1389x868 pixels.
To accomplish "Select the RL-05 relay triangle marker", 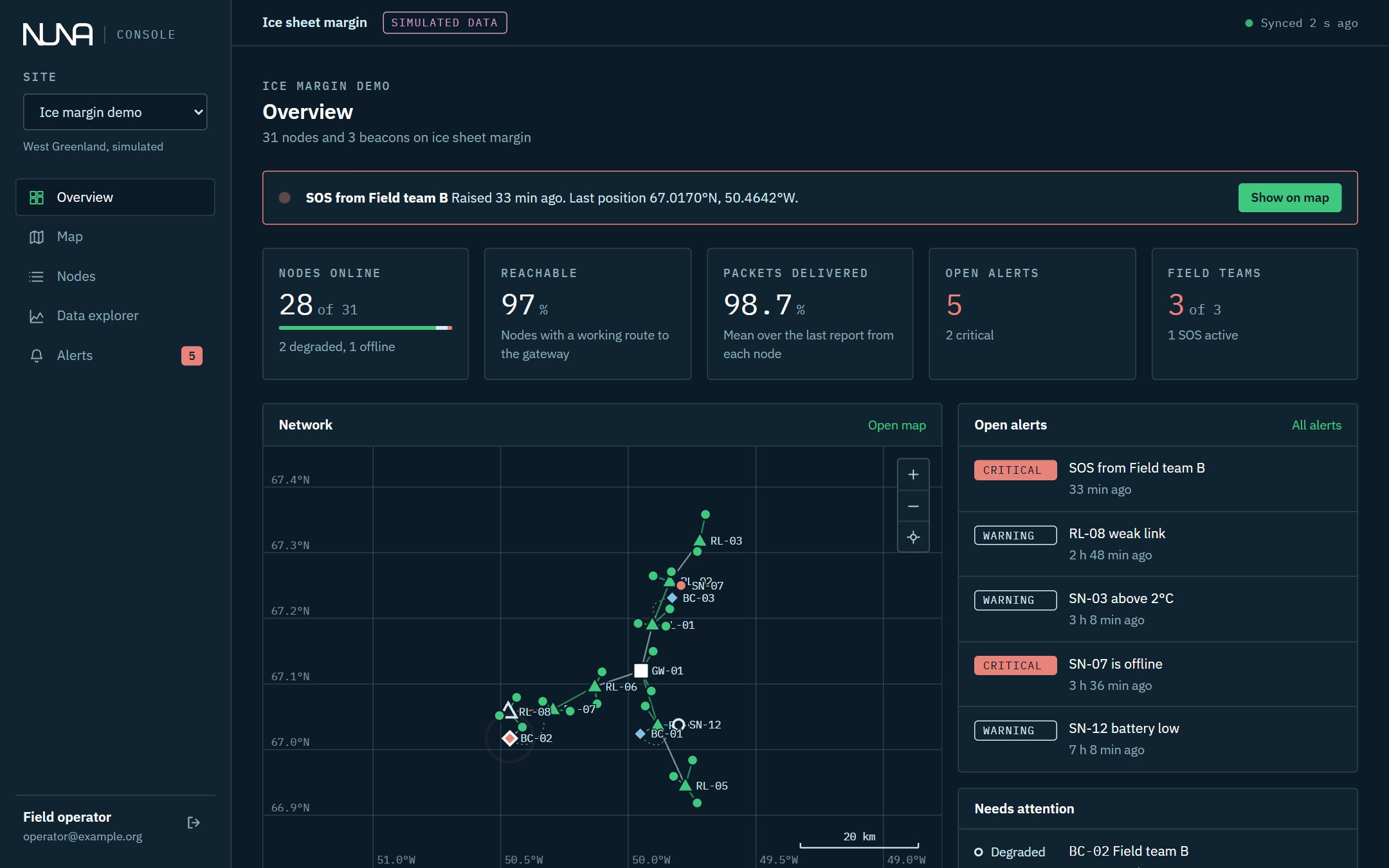I will point(685,785).
